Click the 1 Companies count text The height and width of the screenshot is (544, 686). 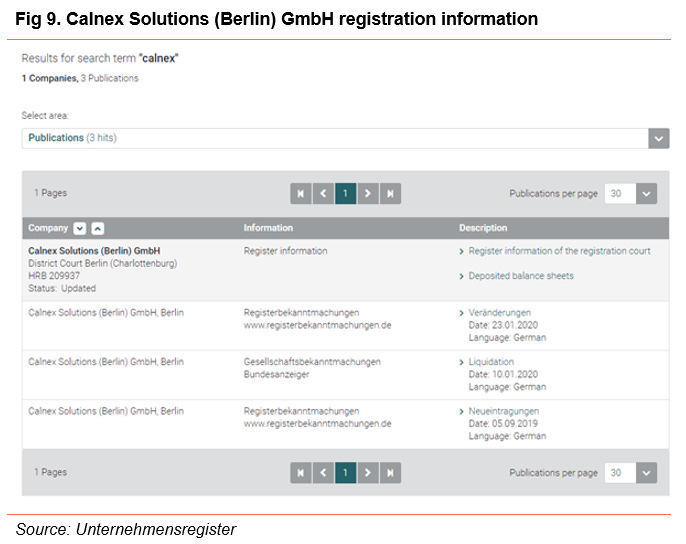click(50, 78)
